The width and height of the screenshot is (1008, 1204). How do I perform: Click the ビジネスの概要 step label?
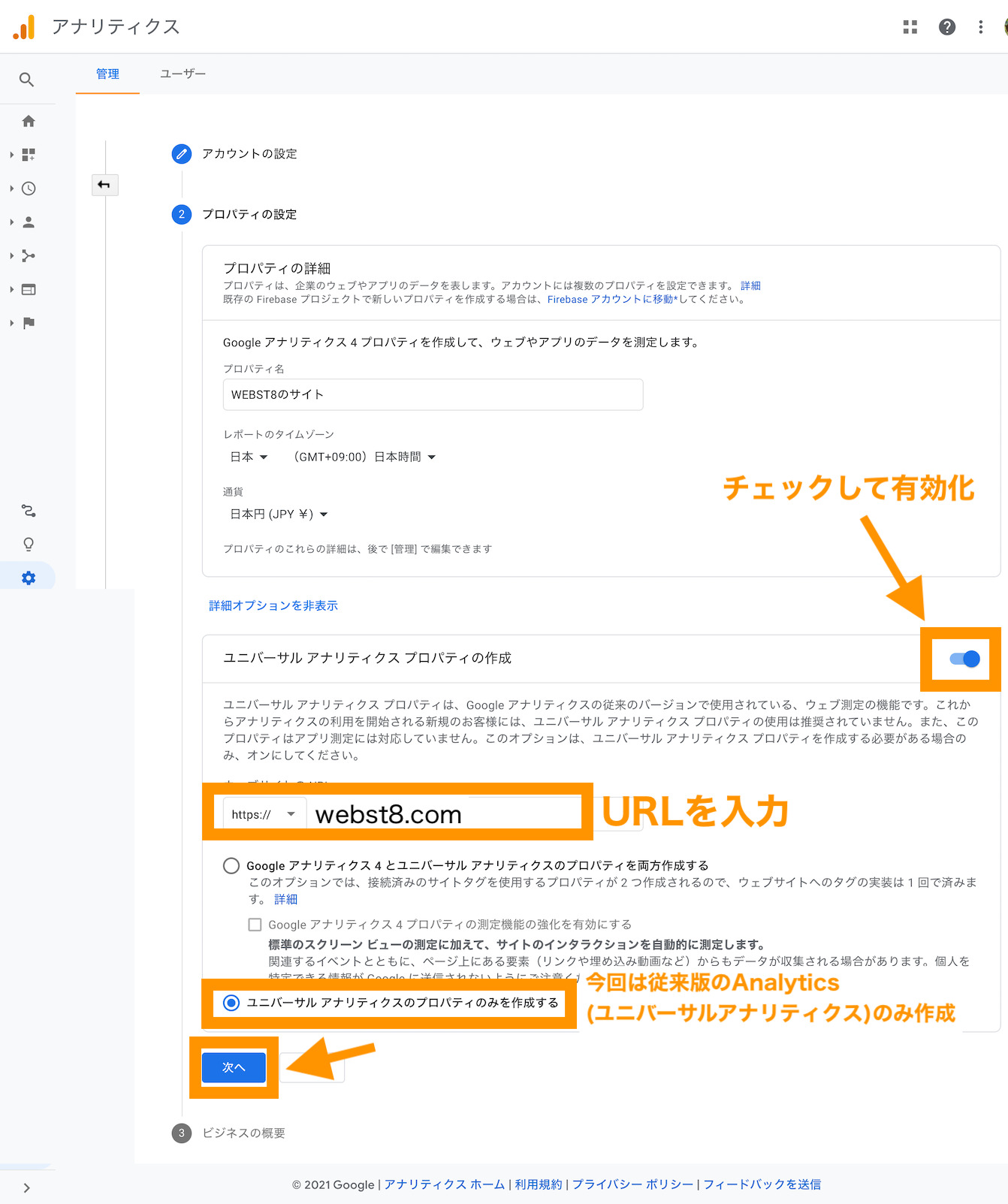(x=243, y=1133)
